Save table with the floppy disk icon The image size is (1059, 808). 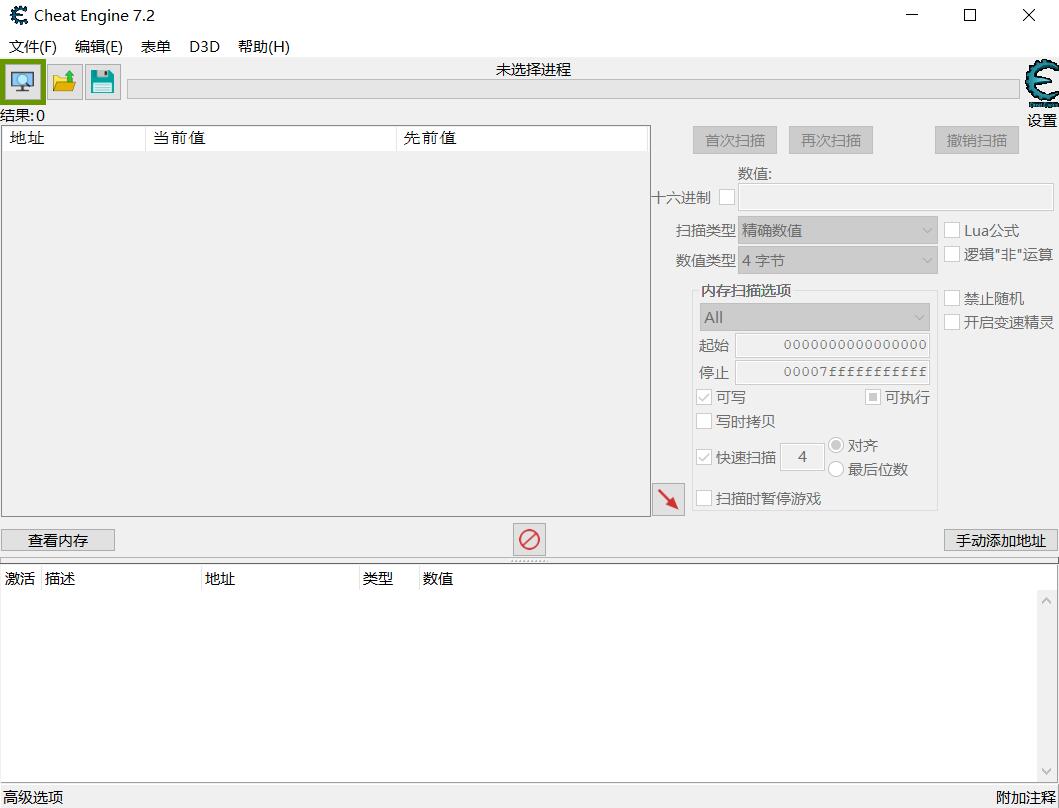tap(103, 82)
